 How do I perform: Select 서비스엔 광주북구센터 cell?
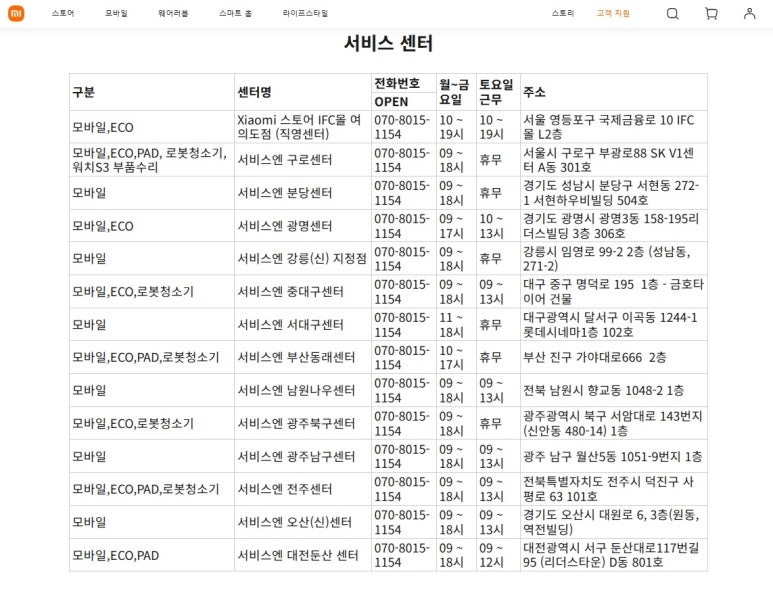tap(303, 423)
